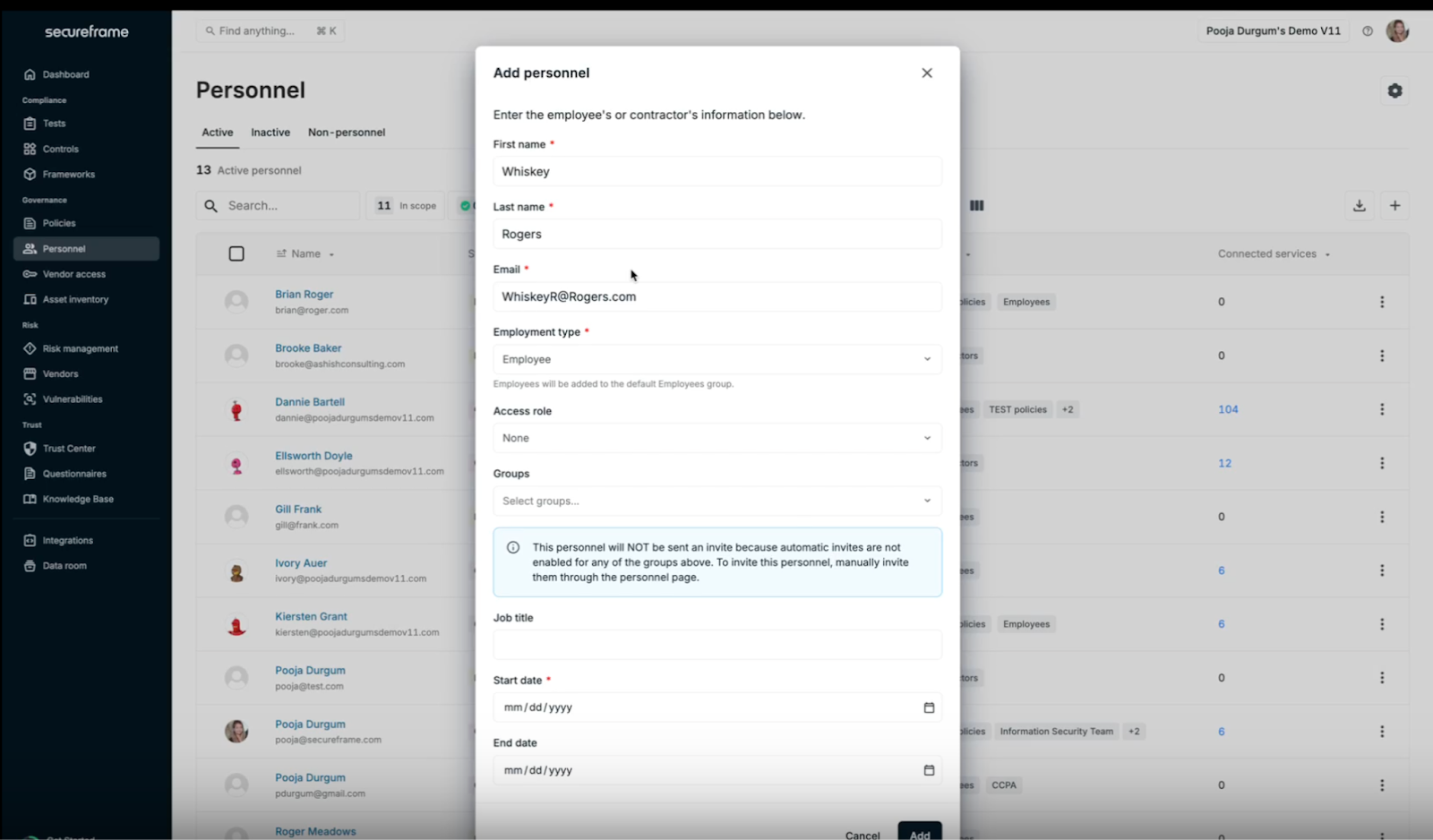Viewport: 1433px width, 840px height.
Task: Toggle the select-all checkbox in table header
Action: [236, 254]
